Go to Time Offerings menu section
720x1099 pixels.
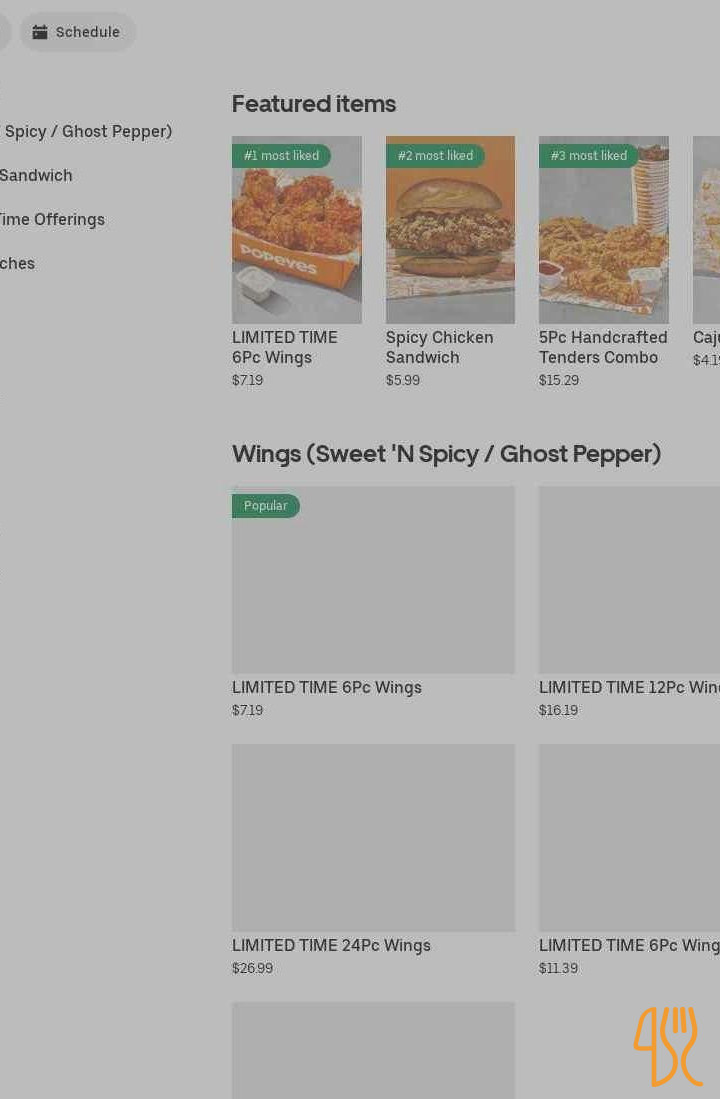(x=52, y=219)
